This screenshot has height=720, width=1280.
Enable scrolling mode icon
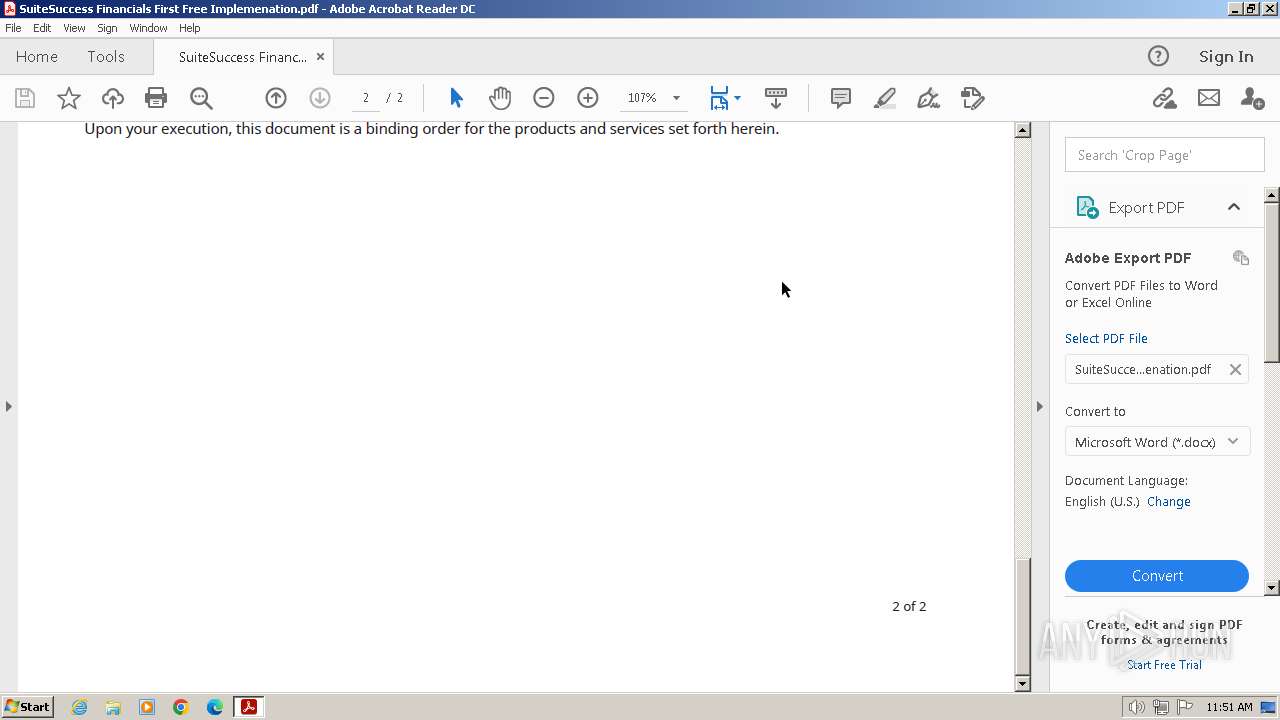[x=776, y=98]
